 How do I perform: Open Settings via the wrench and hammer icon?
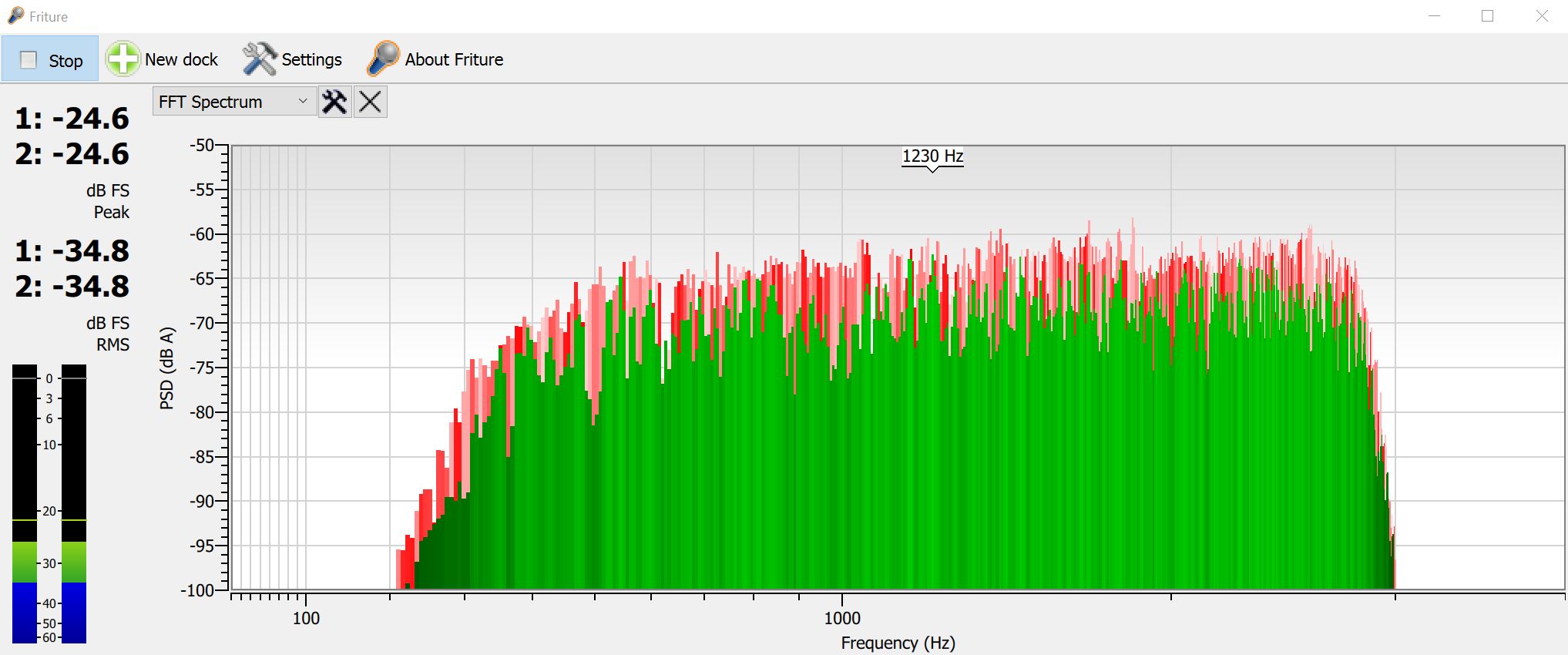(x=259, y=59)
